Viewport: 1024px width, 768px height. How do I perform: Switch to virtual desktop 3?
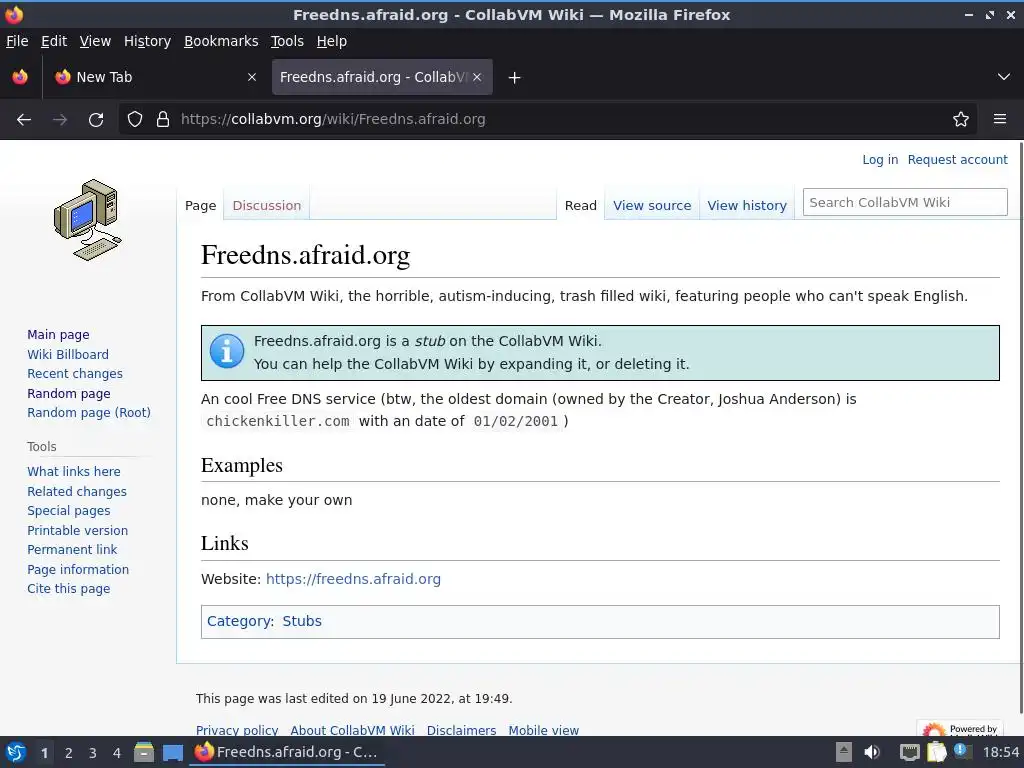click(x=93, y=753)
